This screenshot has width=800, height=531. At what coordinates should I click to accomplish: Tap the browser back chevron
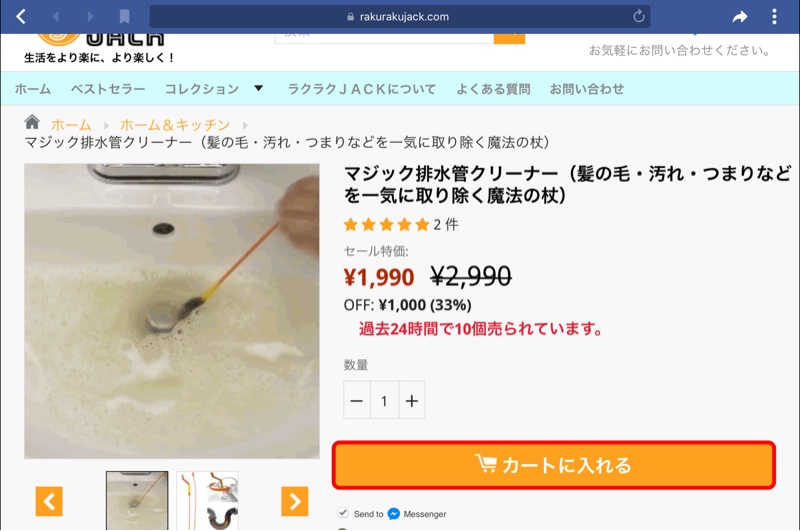pyautogui.click(x=21, y=16)
